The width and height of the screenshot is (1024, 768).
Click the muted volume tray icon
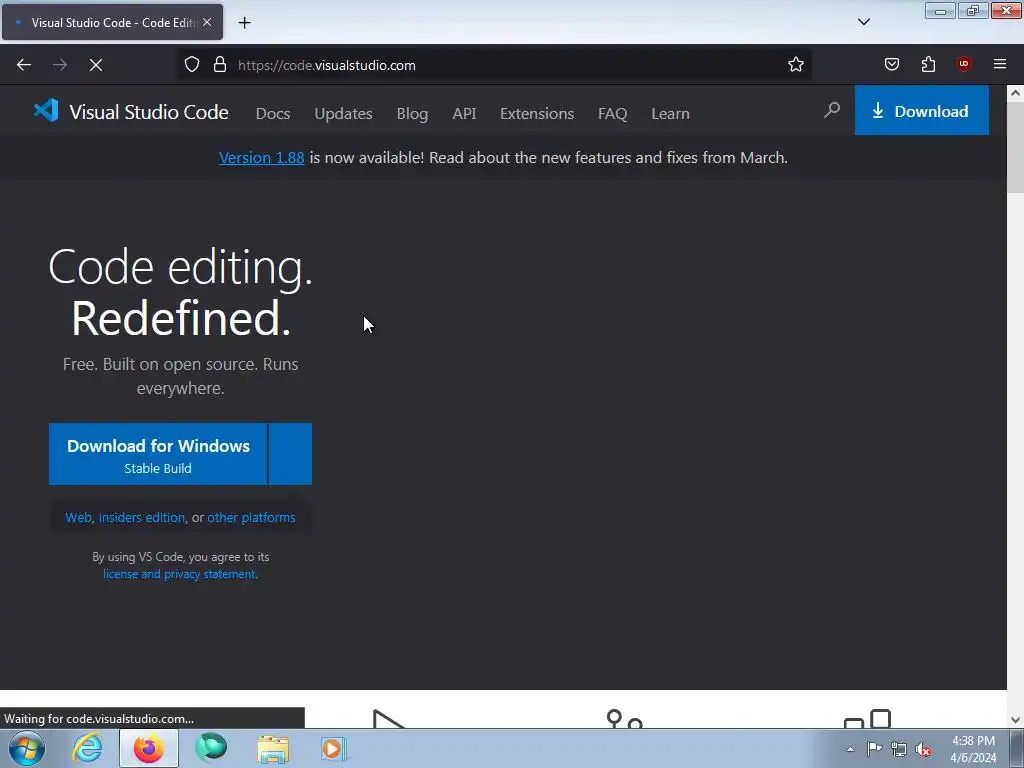tap(923, 750)
